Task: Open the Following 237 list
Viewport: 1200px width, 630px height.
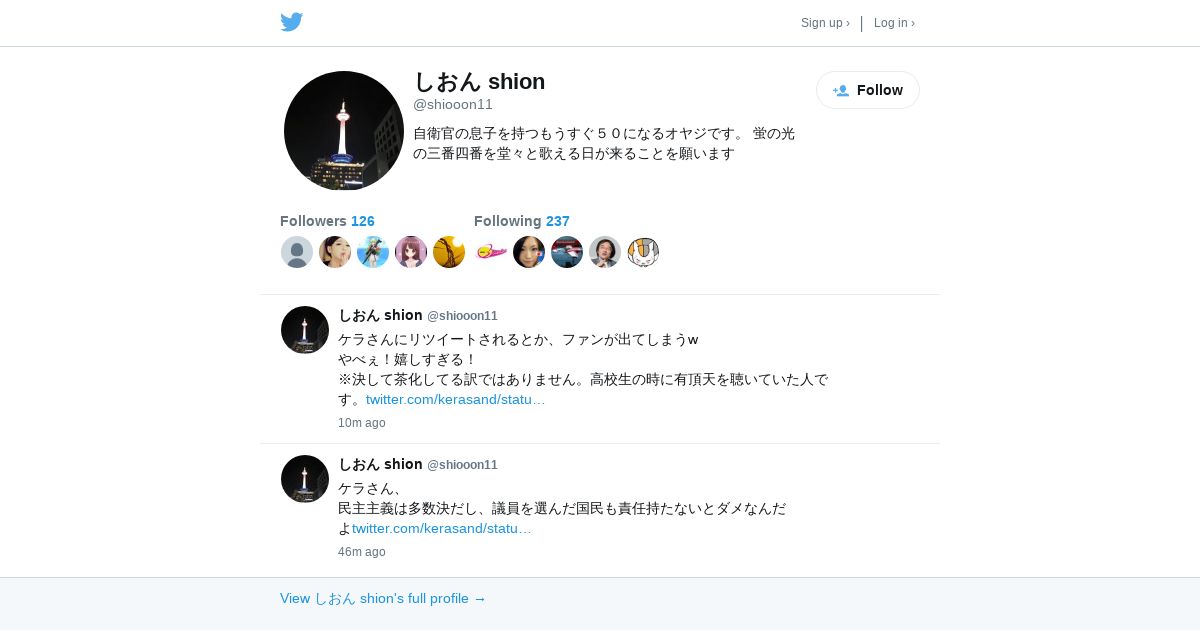Action: [521, 221]
